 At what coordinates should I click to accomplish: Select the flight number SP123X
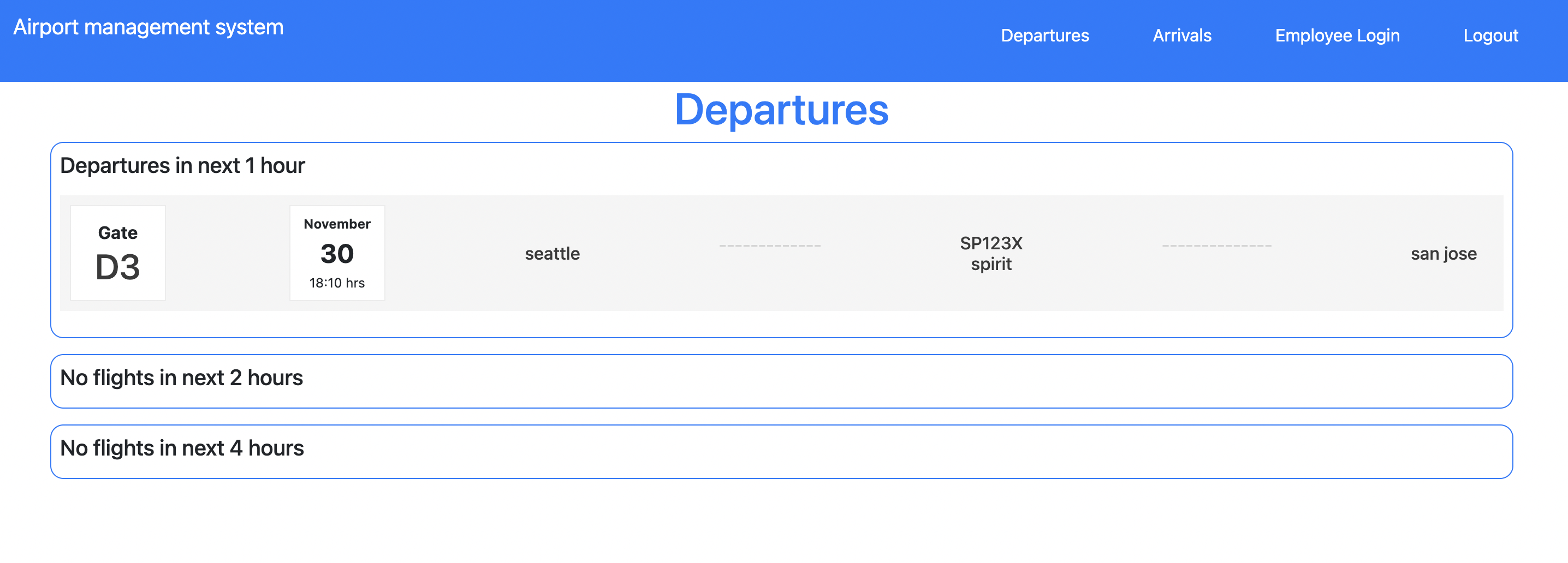coord(990,243)
